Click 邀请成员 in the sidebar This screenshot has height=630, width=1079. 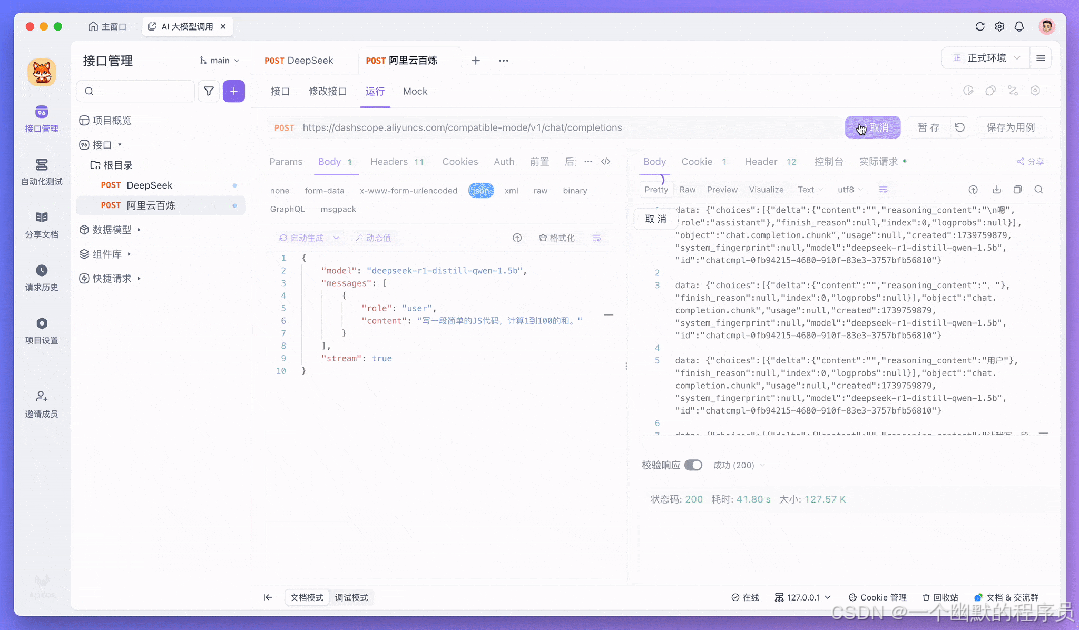click(x=41, y=404)
